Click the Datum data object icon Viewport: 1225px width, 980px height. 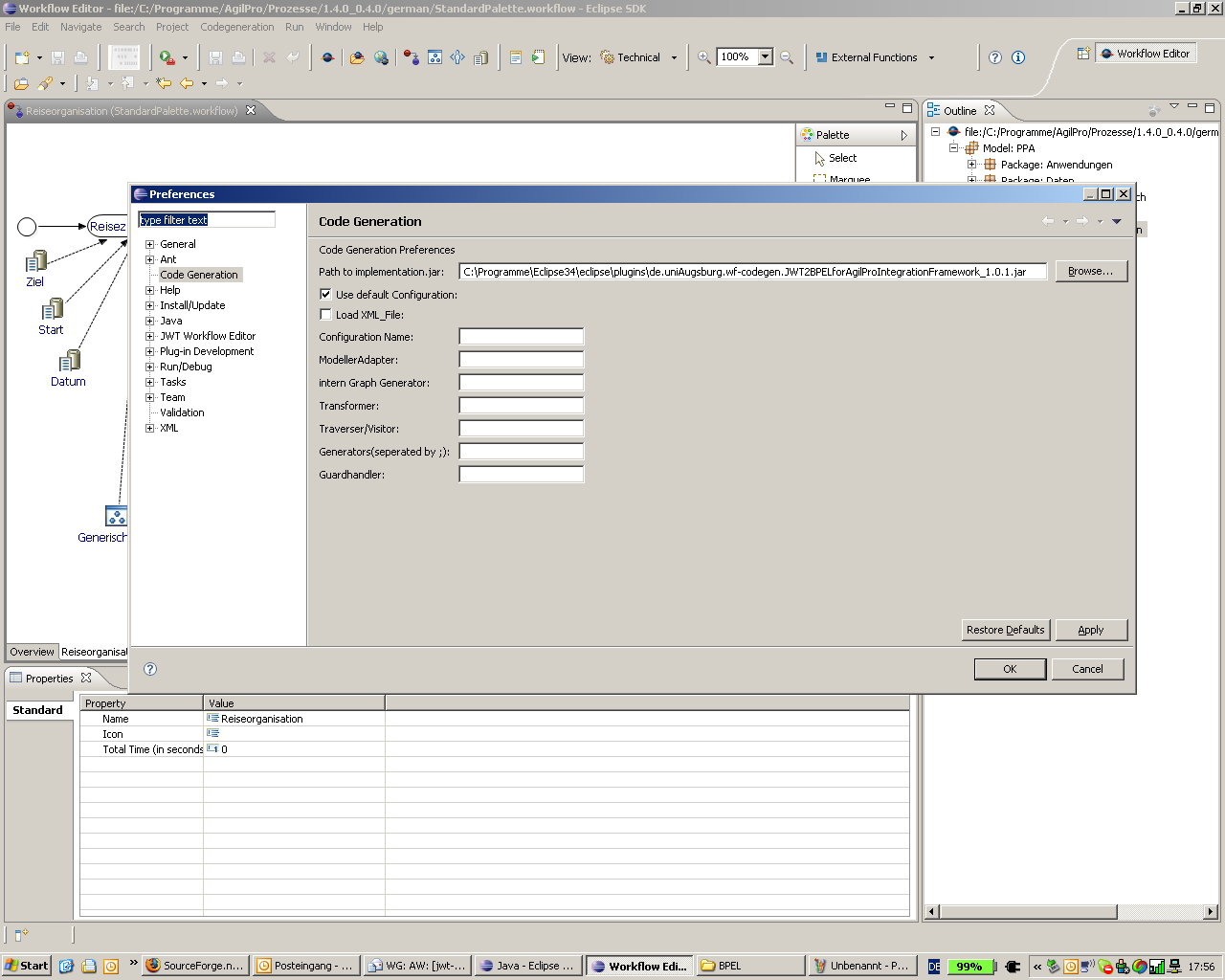point(69,361)
